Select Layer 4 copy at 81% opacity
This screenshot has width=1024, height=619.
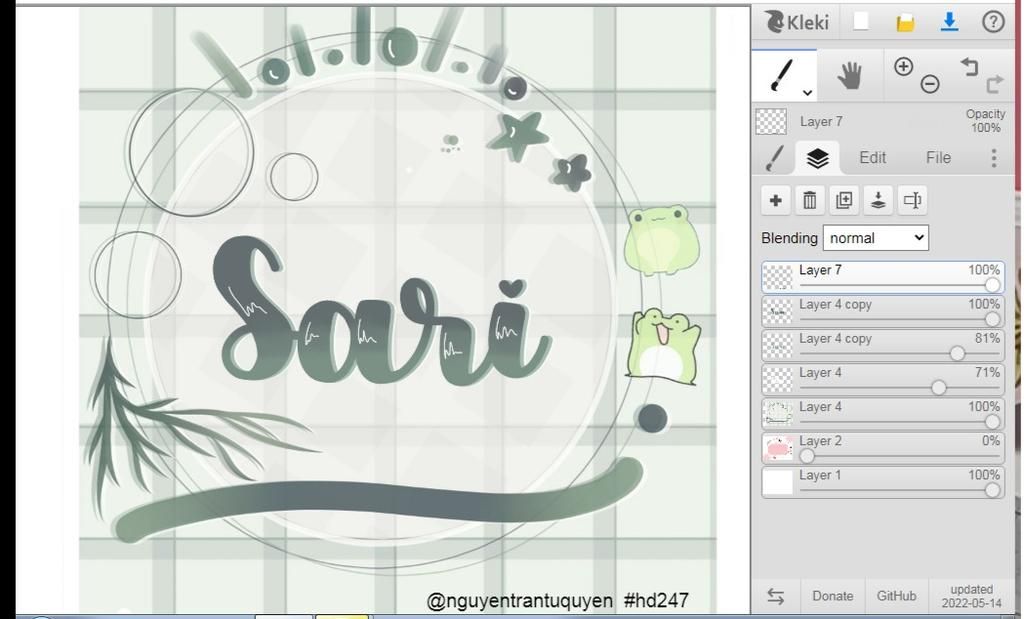[x=882, y=346]
